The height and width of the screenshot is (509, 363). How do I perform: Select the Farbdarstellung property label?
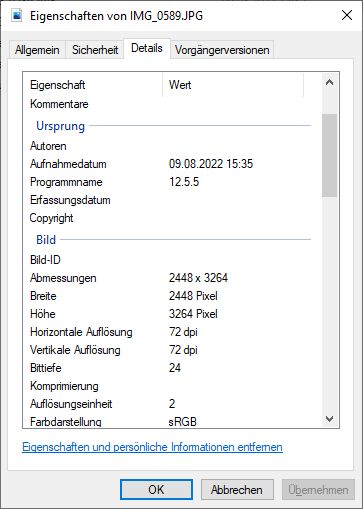click(66, 421)
